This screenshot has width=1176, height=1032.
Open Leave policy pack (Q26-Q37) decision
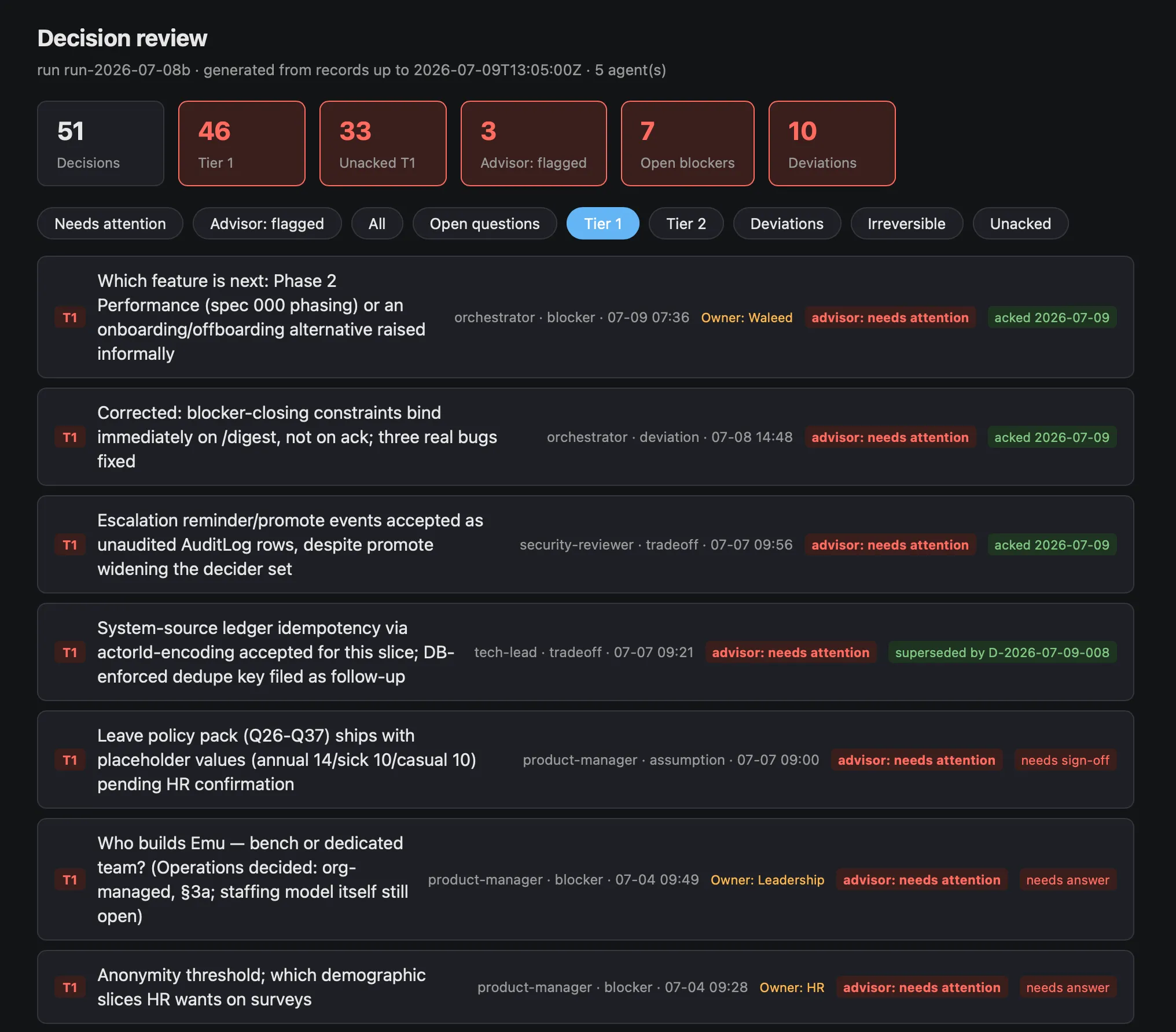[x=585, y=760]
